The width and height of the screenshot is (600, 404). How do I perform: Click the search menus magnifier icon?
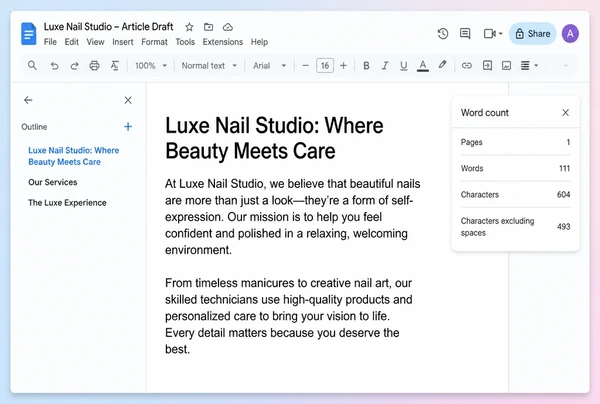pyautogui.click(x=33, y=65)
